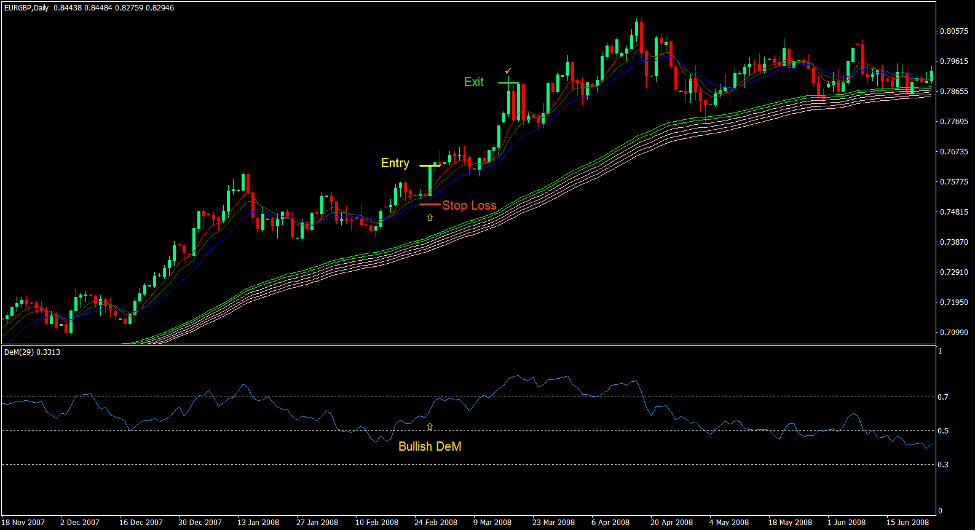
Task: Click the Stop Loss text label
Action: [x=469, y=206]
